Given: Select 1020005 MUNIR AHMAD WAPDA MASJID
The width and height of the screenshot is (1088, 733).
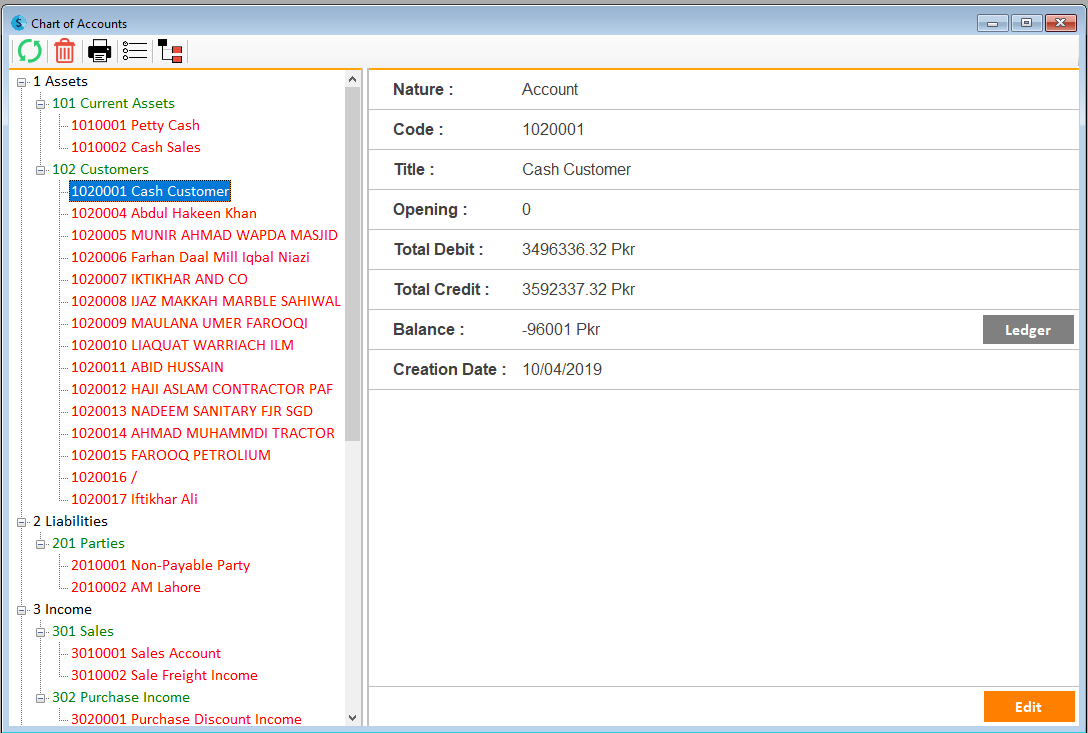Looking at the screenshot, I should 204,235.
